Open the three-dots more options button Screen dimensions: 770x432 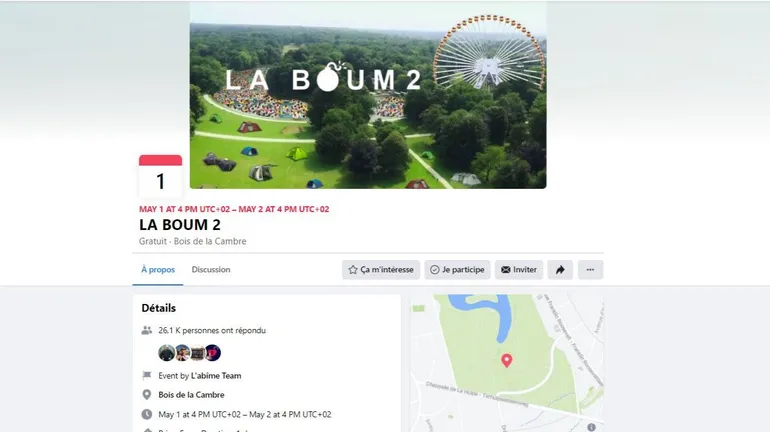[590, 270]
